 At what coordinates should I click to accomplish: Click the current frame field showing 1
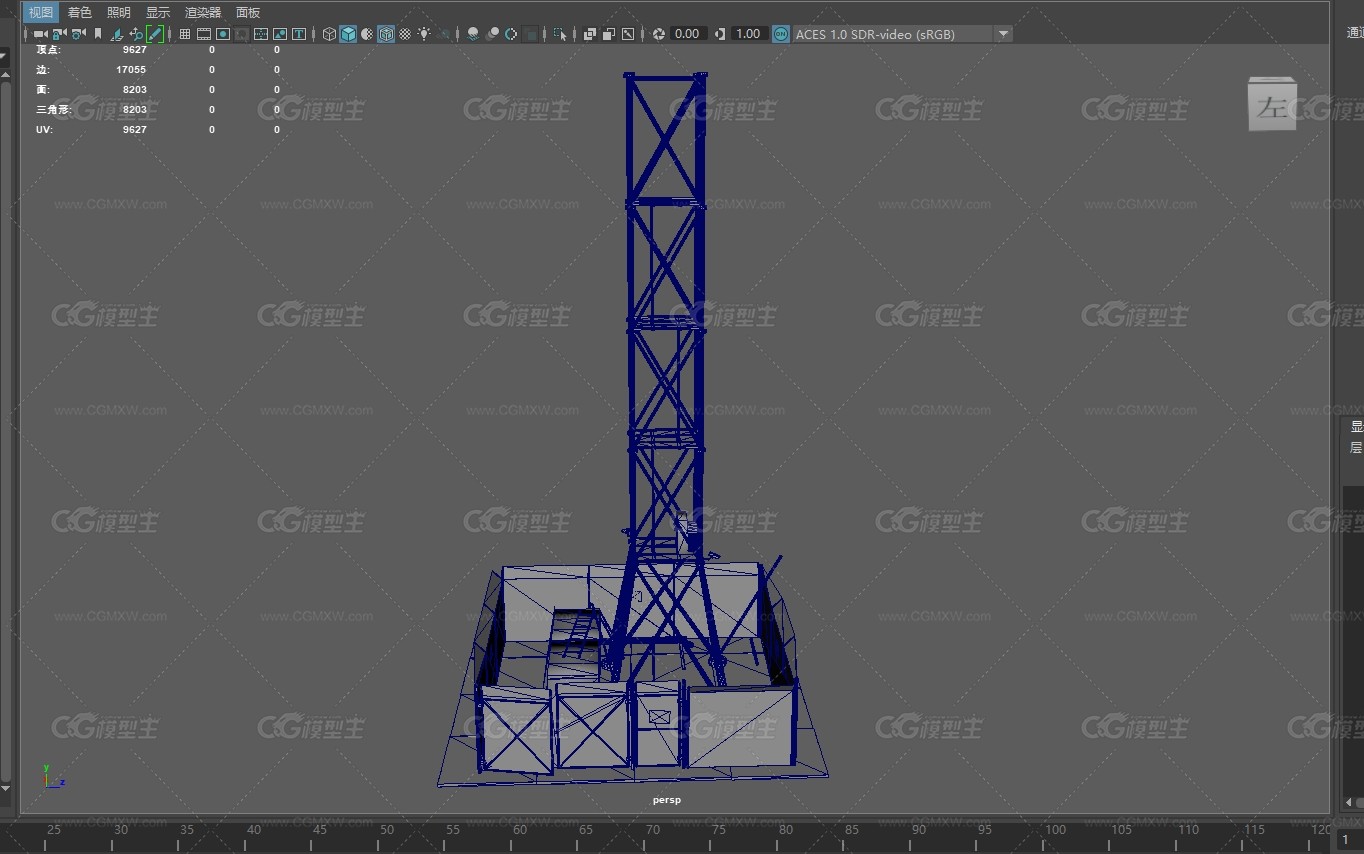tap(1352, 840)
